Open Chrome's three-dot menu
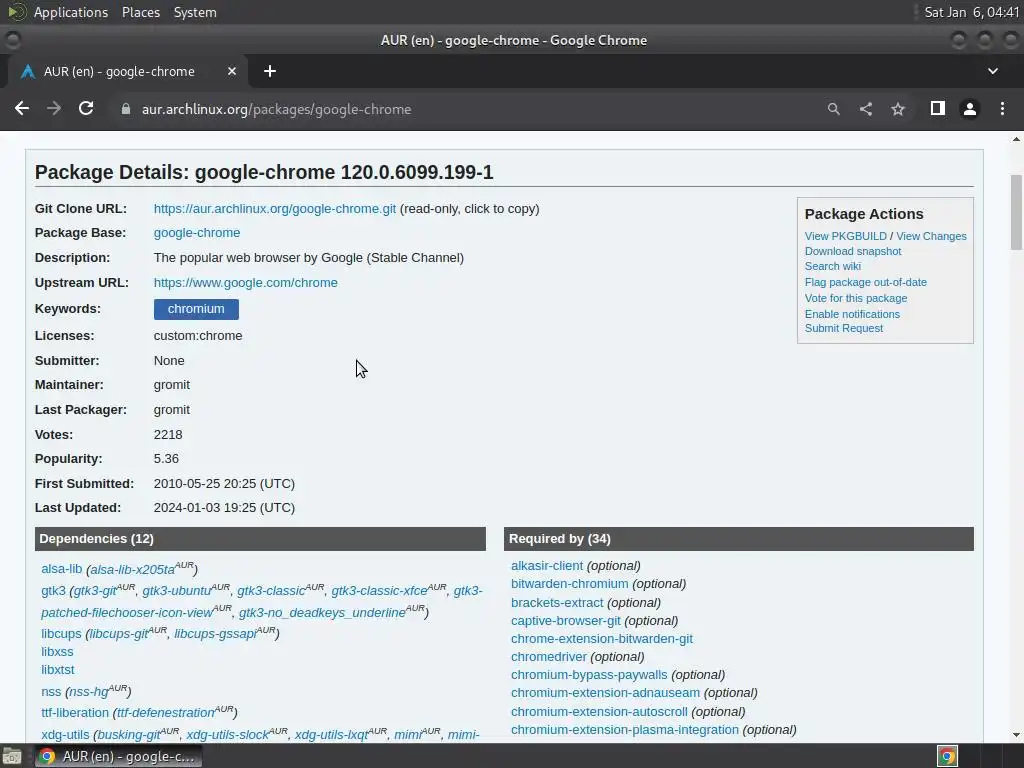The image size is (1024, 768). click(1002, 109)
